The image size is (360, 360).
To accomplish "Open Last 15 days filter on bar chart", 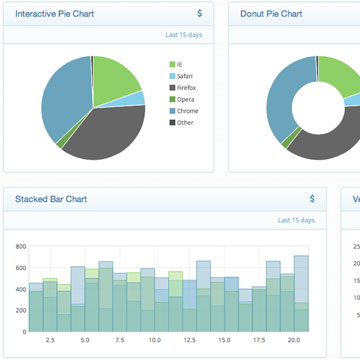I will tap(296, 220).
